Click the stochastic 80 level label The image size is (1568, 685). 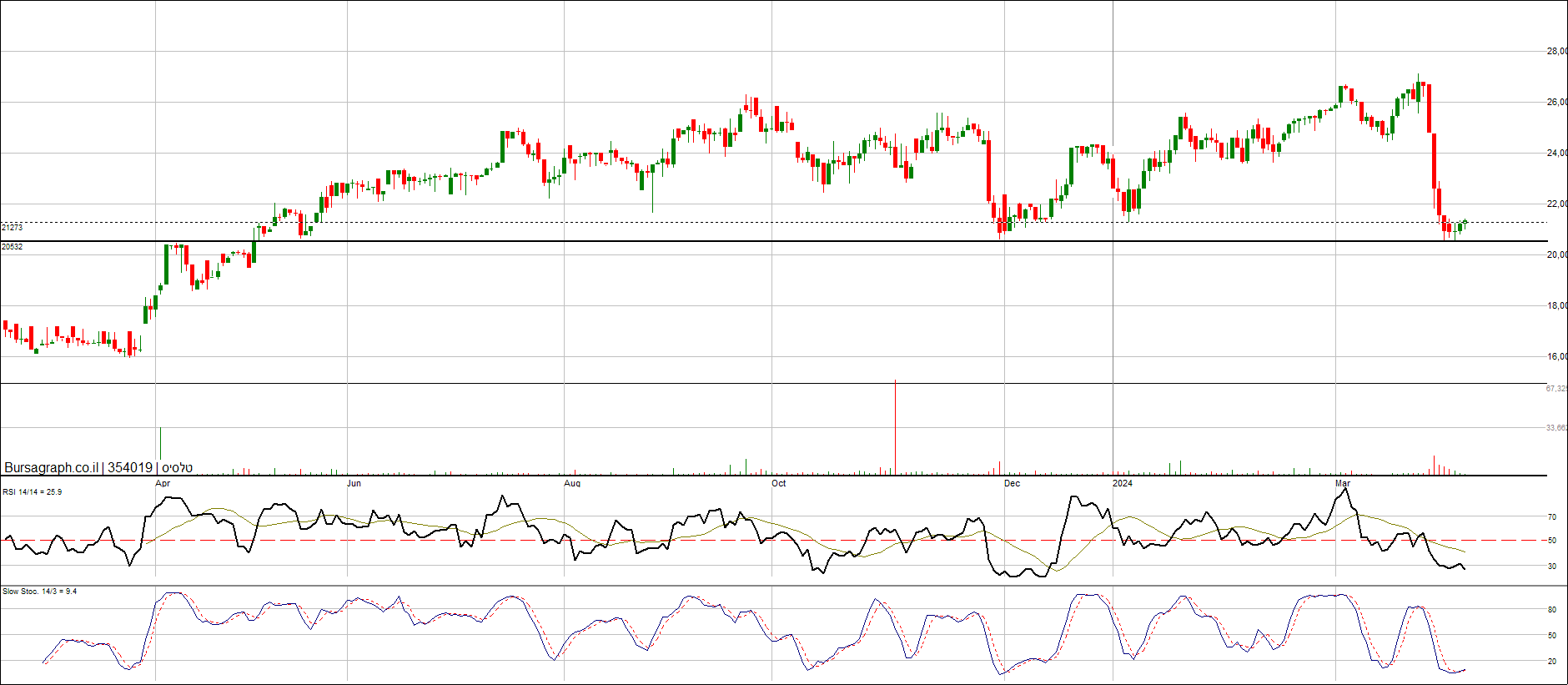tap(1552, 610)
